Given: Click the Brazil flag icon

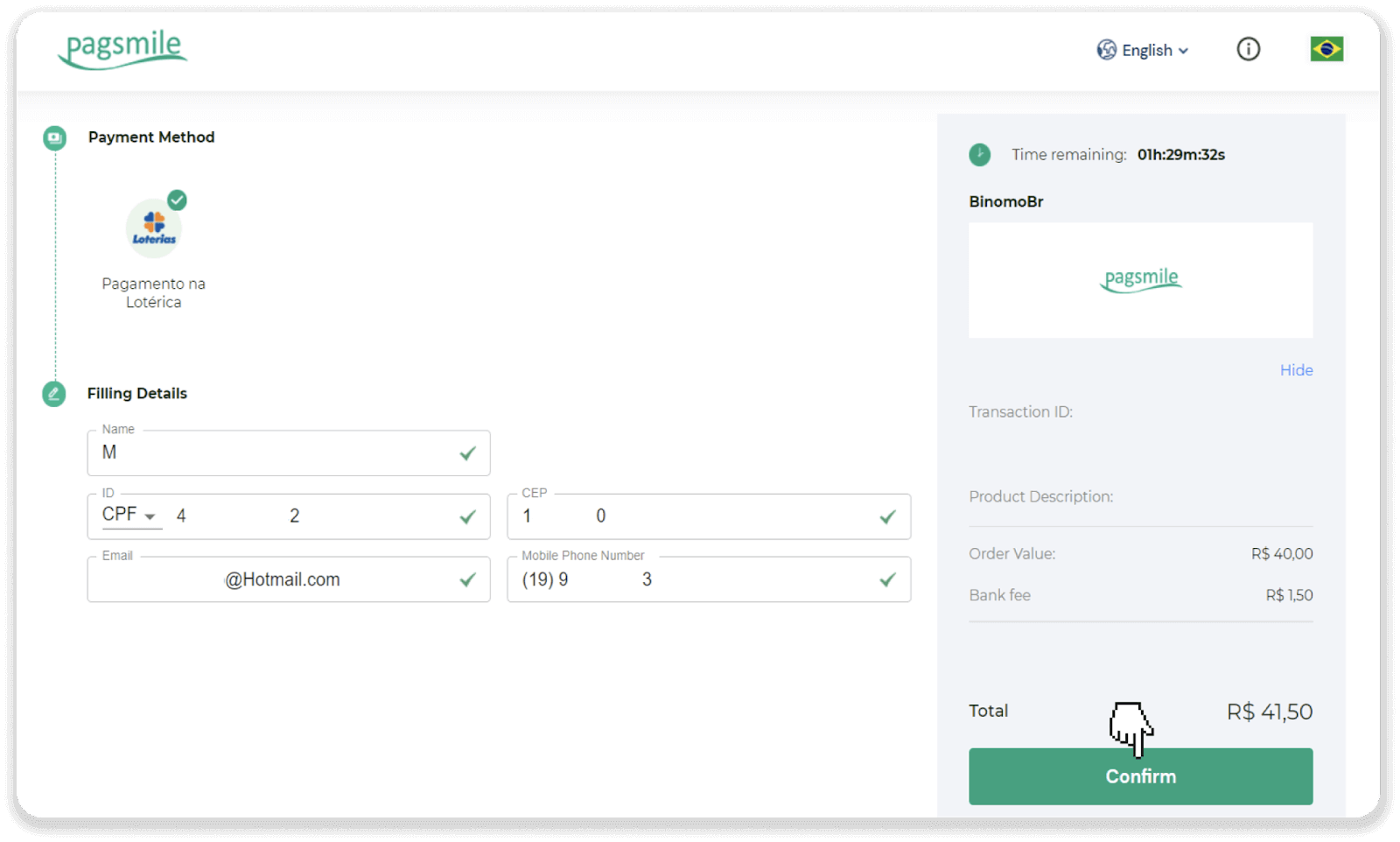Looking at the screenshot, I should pos(1326,49).
